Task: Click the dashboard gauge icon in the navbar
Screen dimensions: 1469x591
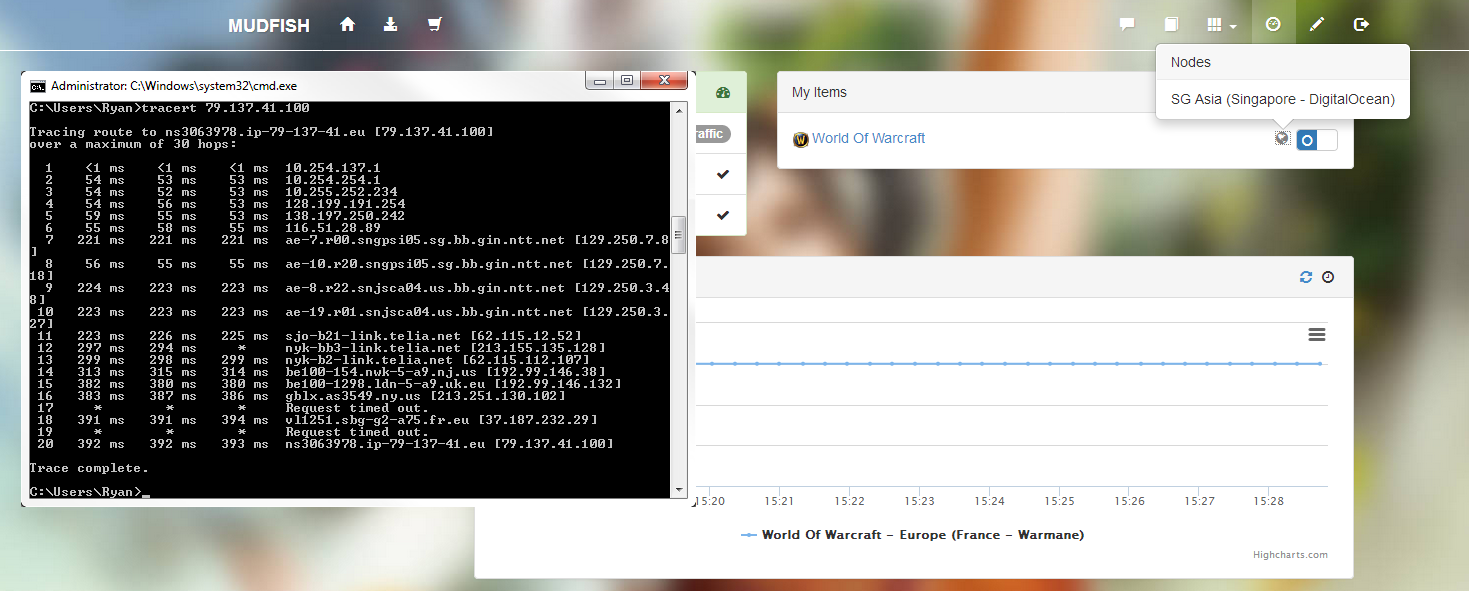Action: (1273, 25)
